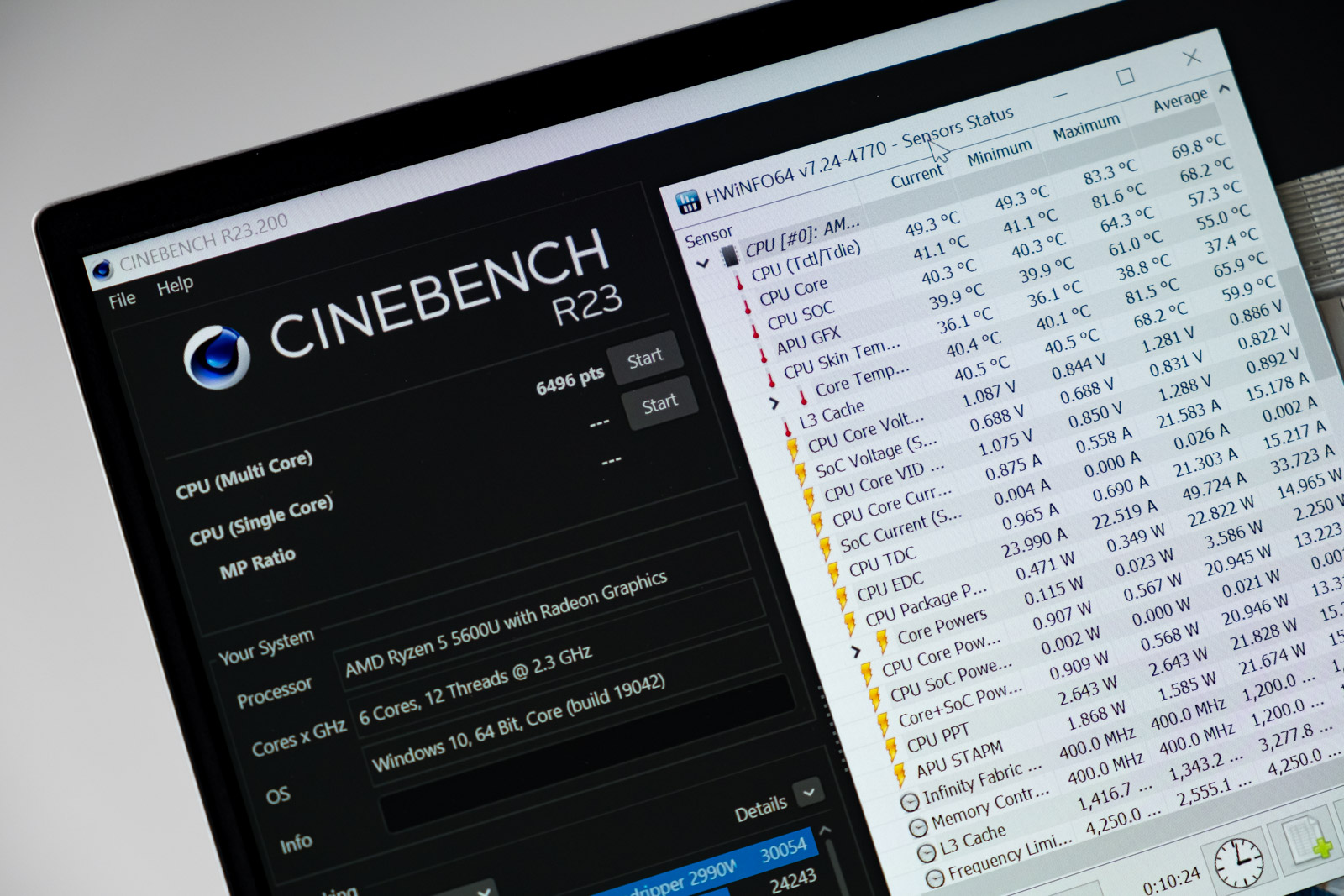
Task: Open the Details dropdown in Cinebench
Action: tap(809, 791)
